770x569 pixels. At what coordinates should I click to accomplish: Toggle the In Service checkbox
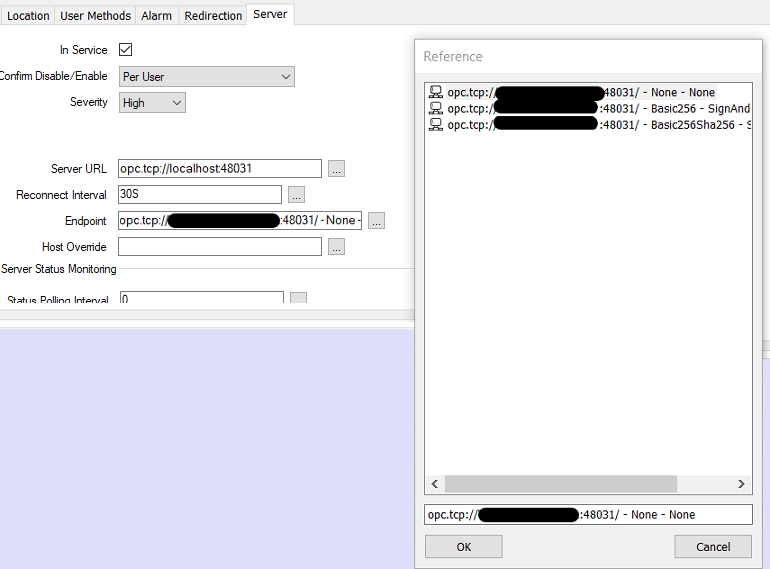(x=126, y=50)
